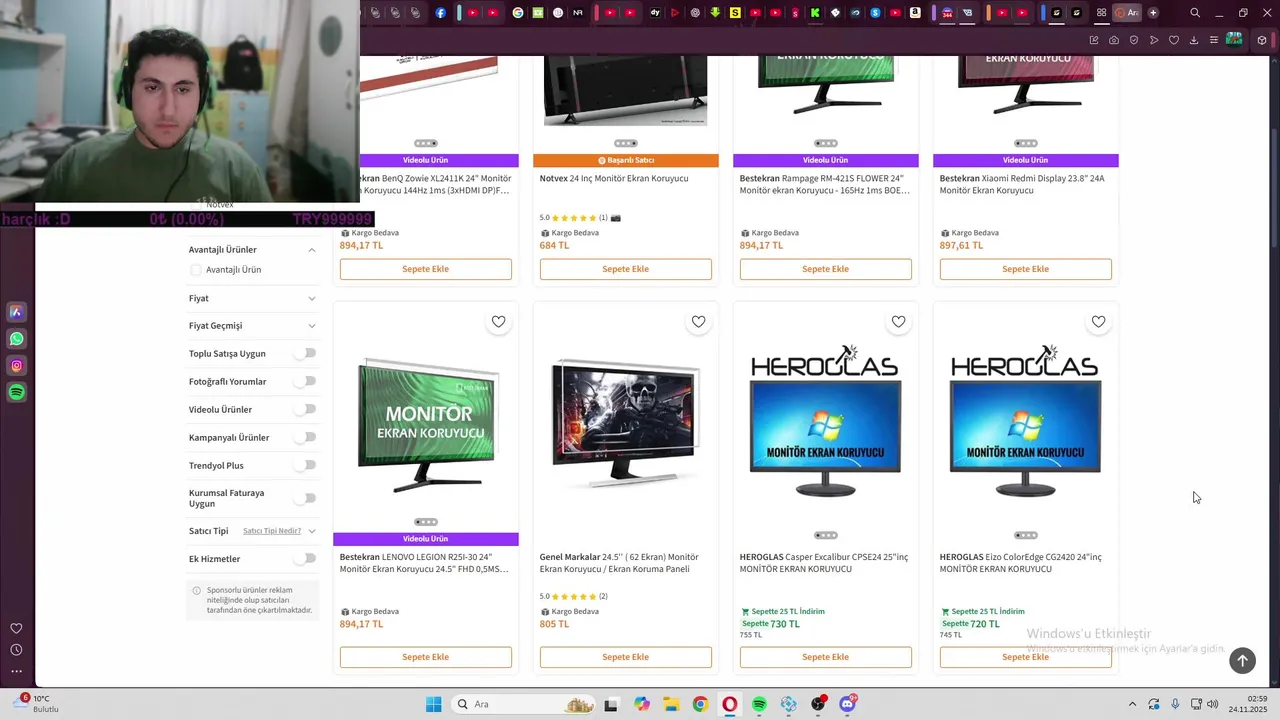Viewport: 1280px width, 720px height.
Task: Open Opera downloads icon
Action: click(x=1194, y=40)
